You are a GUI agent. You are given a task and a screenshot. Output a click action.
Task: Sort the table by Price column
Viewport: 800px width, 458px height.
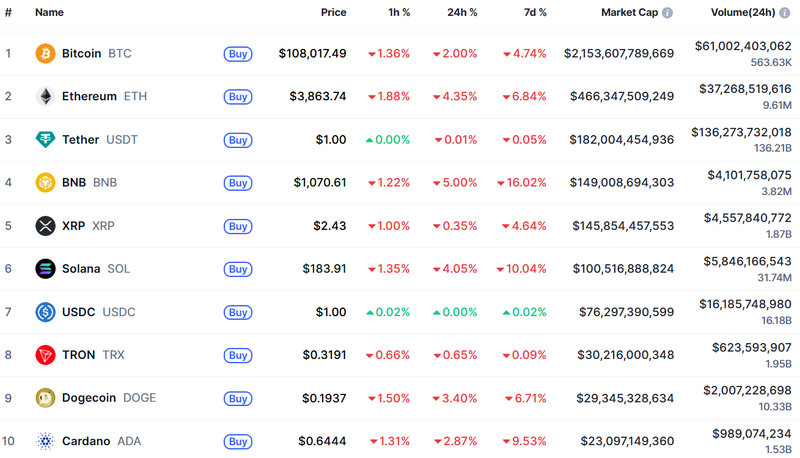pos(333,12)
